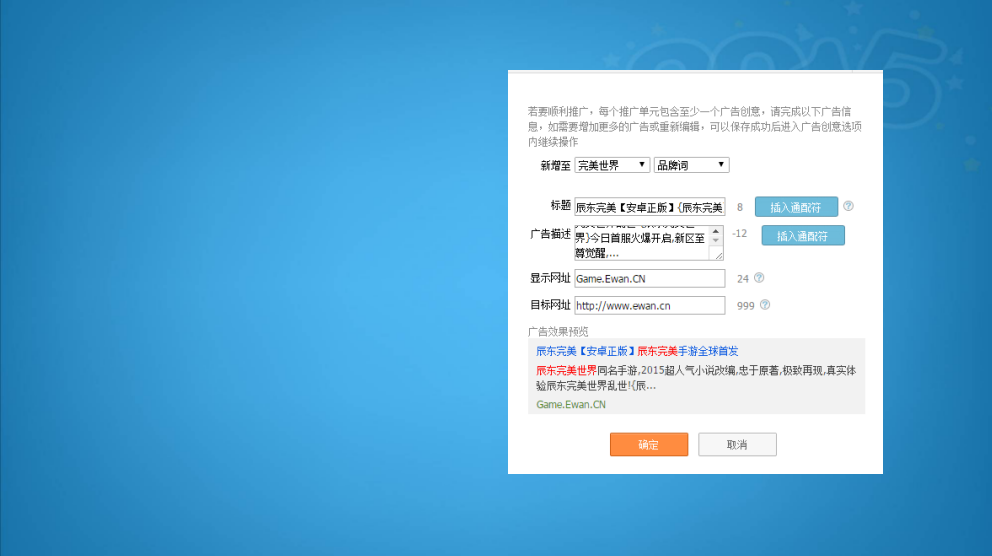This screenshot has width=992, height=556.
Task: Click help icon beside display URL field
Action: (759, 278)
